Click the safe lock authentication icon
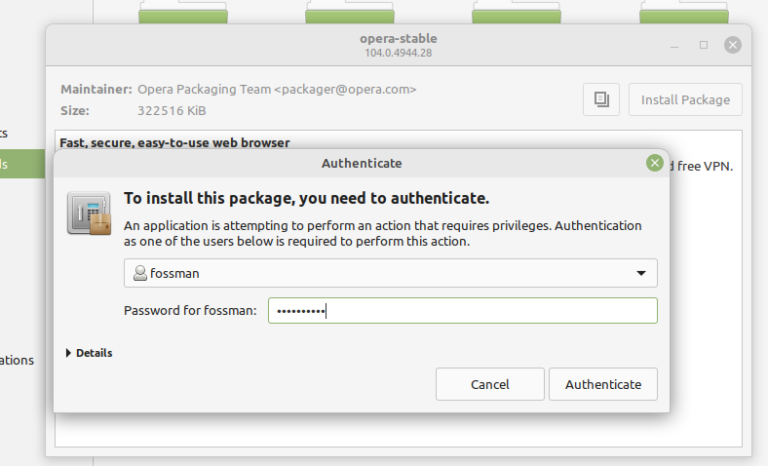 [89, 213]
